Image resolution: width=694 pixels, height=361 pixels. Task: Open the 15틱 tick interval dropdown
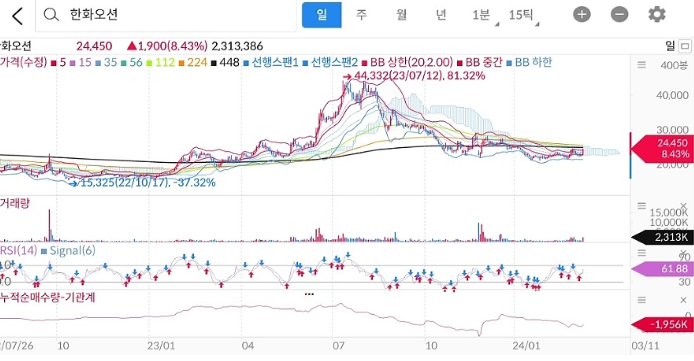[524, 15]
